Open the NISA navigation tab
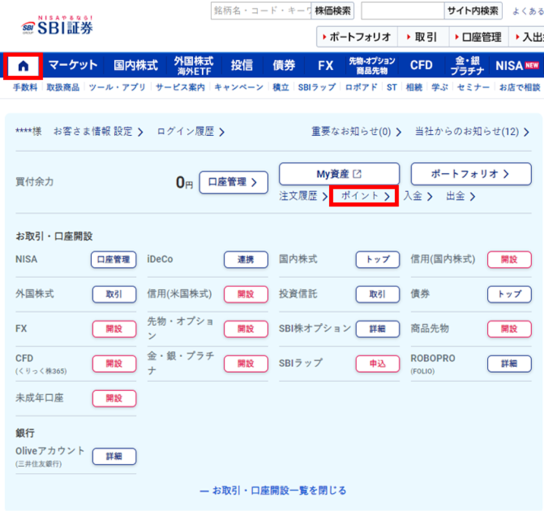This screenshot has width=544, height=511. 517,65
